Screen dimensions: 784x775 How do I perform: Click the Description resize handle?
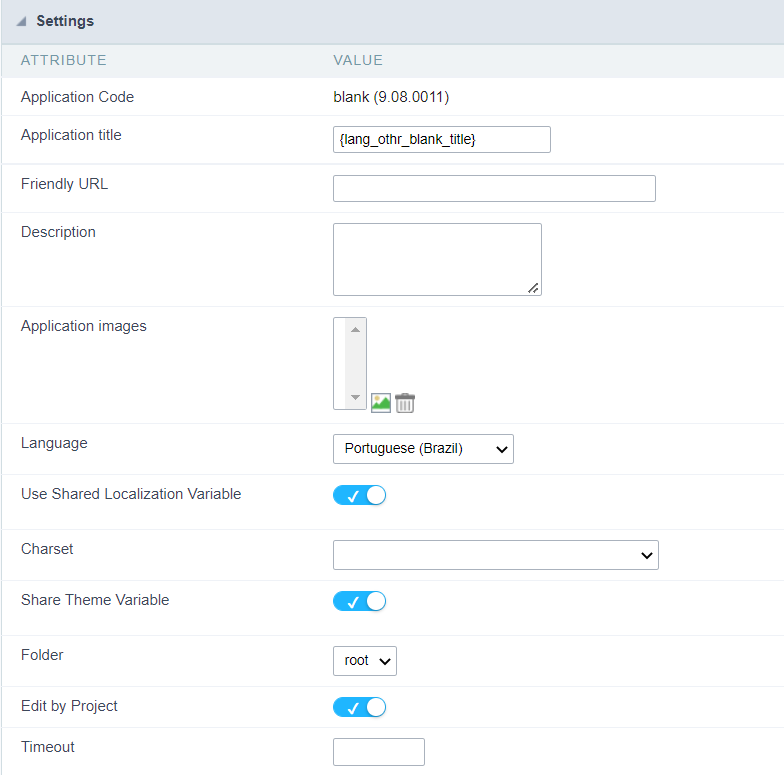click(x=534, y=288)
